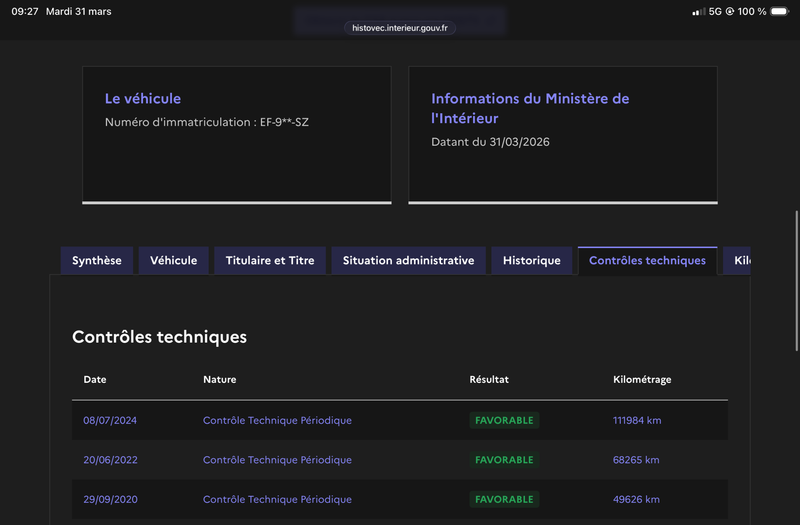
Task: Click the FAVORABLE badge for 29/09/2020
Action: tap(504, 499)
